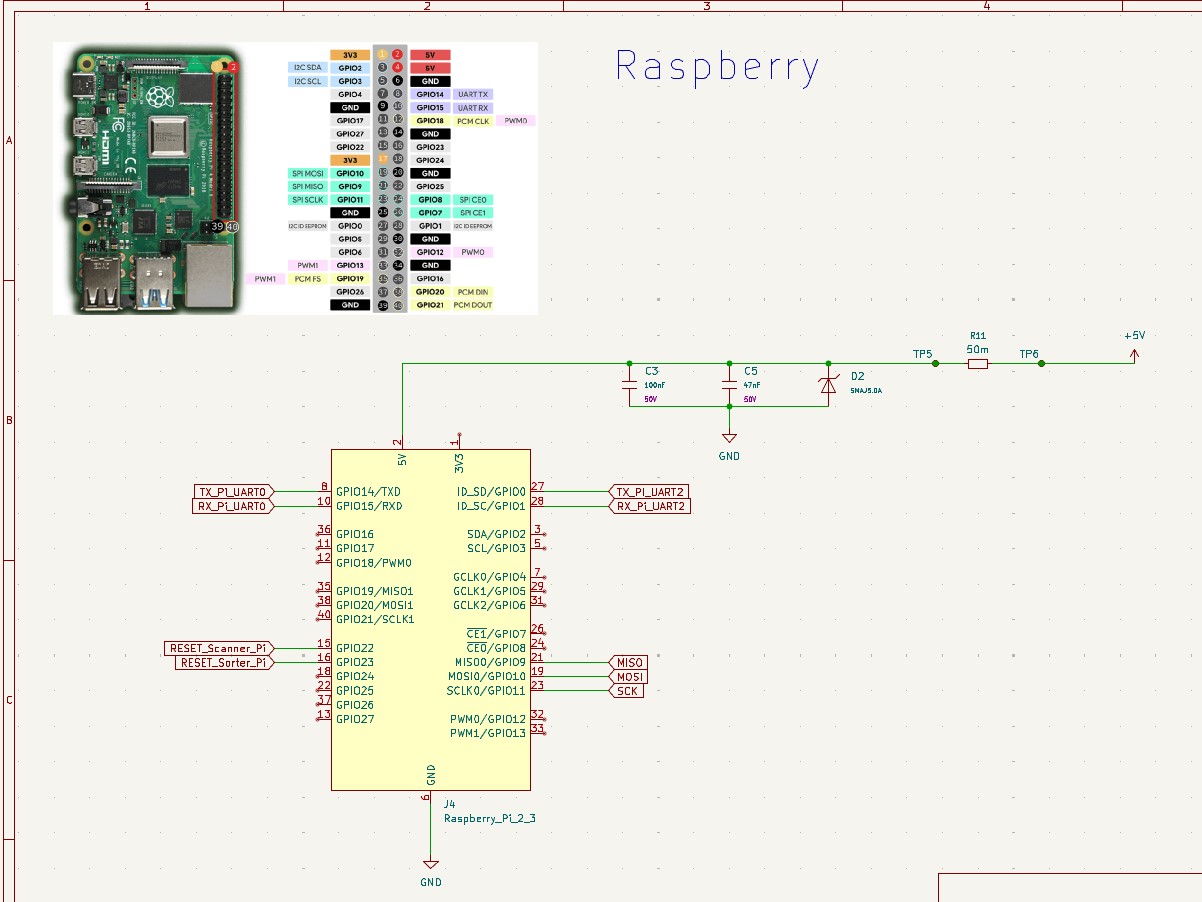This screenshot has height=902, width=1202.
Task: Click the MOSI global label
Action: [x=628, y=677]
